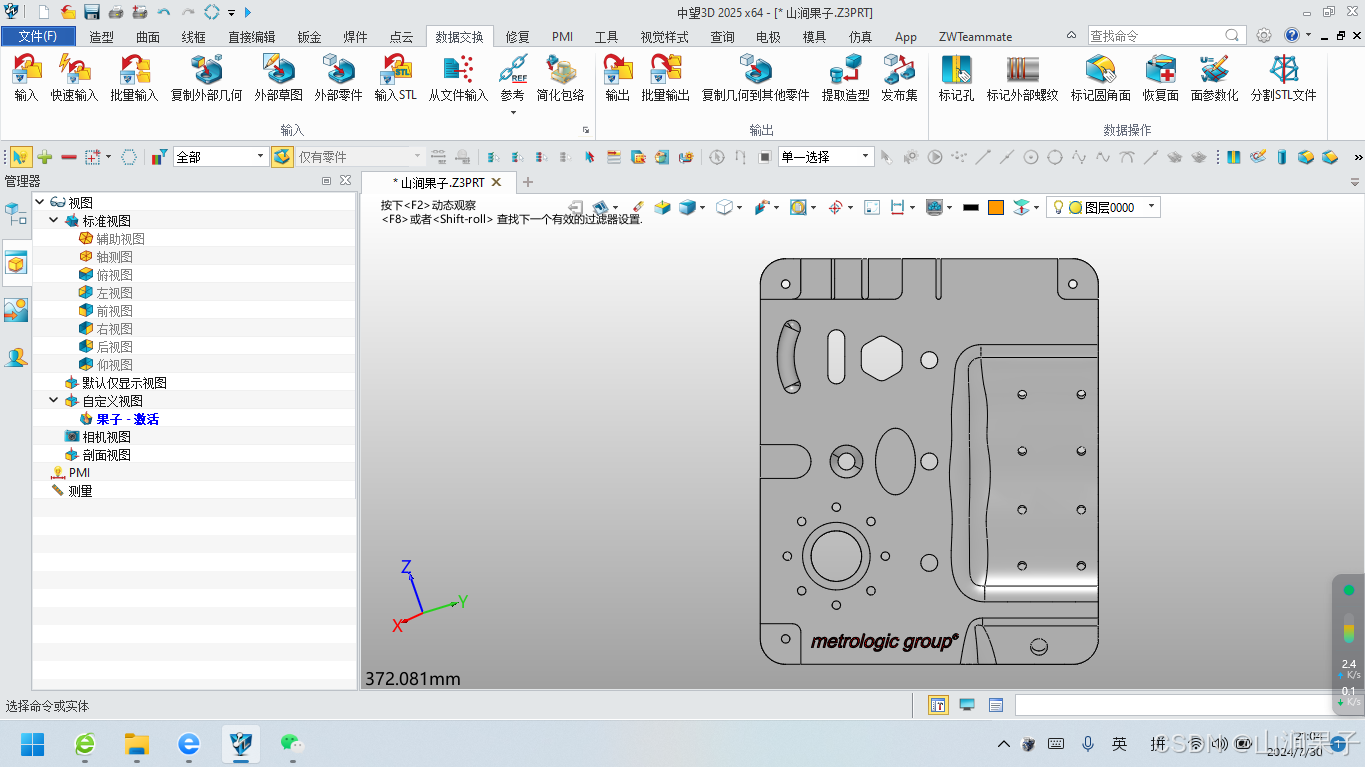The image size is (1365, 767).
Task: Open the user/role icon in left sidebar
Action: [x=16, y=357]
